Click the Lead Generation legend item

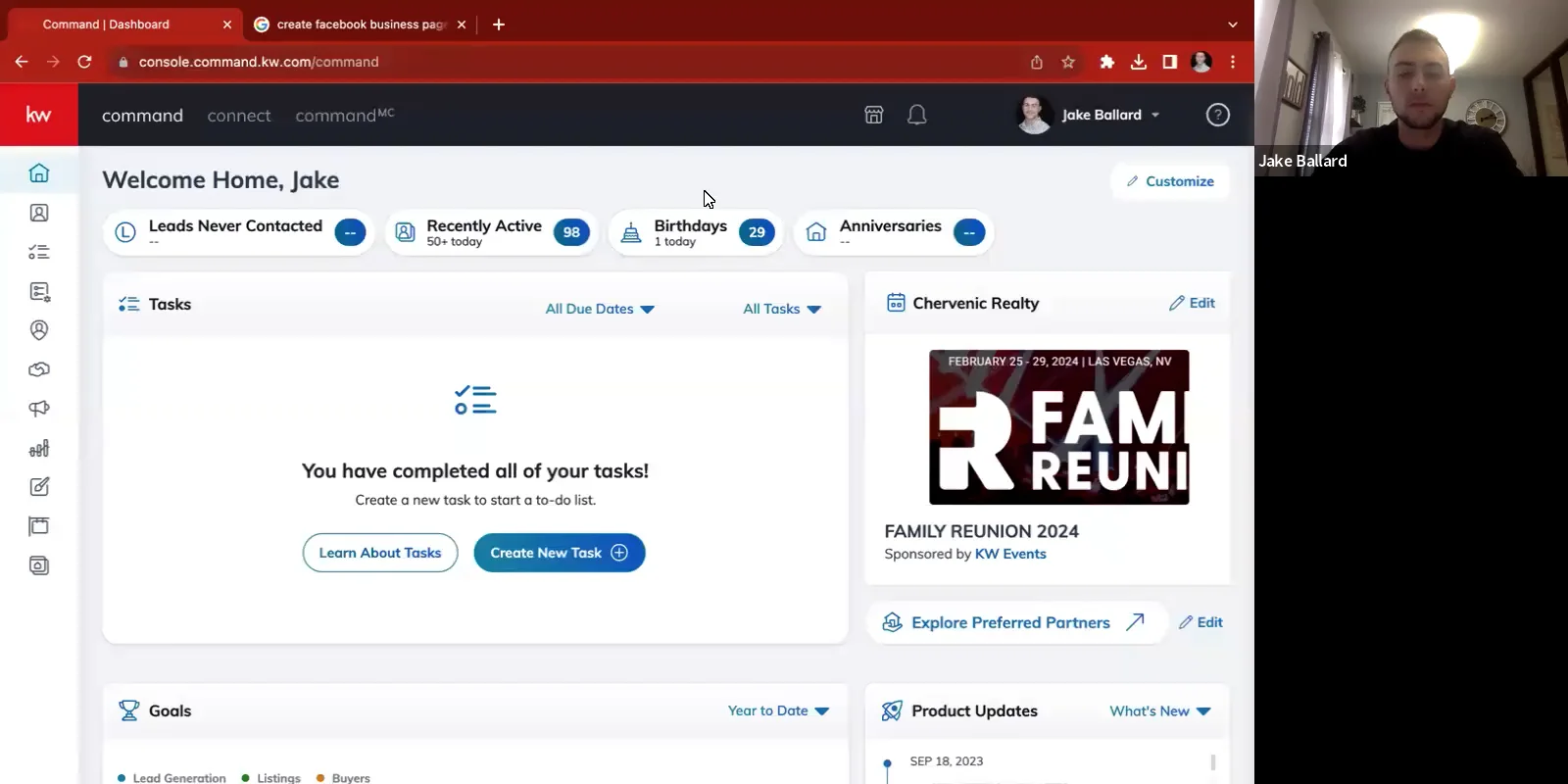click(171, 778)
